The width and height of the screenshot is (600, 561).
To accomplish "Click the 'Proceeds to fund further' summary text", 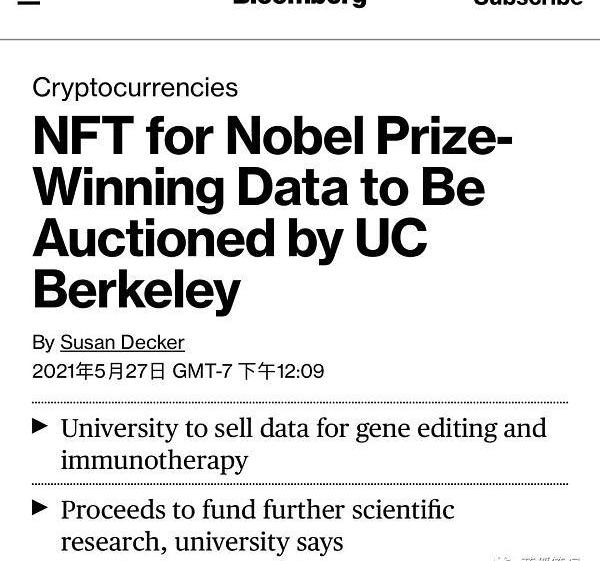I will coord(257,510).
